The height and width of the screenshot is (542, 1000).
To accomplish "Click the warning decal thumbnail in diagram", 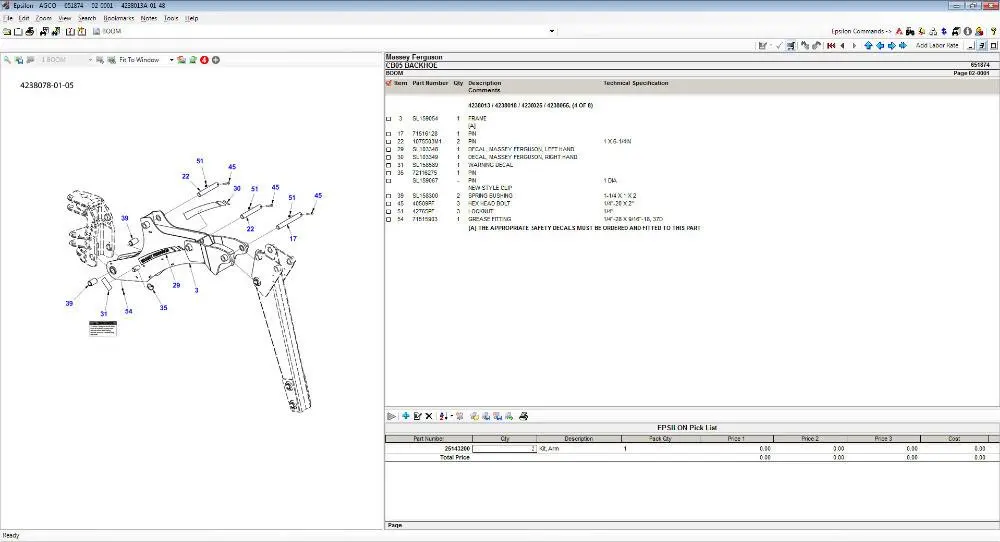I will (103, 329).
